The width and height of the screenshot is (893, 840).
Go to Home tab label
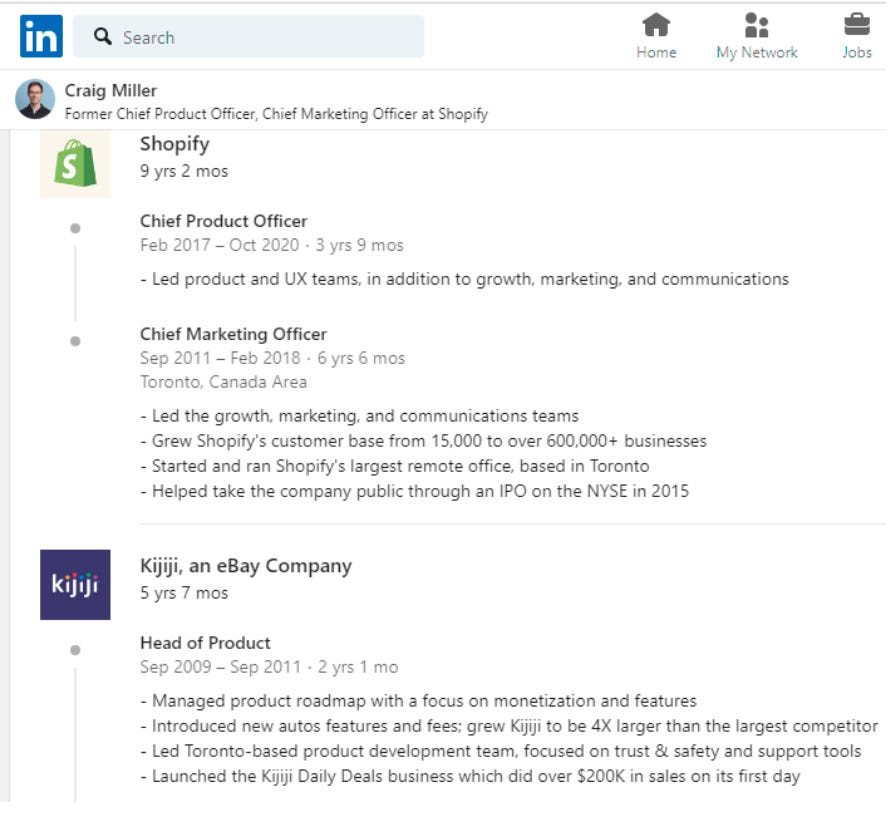pos(657,52)
